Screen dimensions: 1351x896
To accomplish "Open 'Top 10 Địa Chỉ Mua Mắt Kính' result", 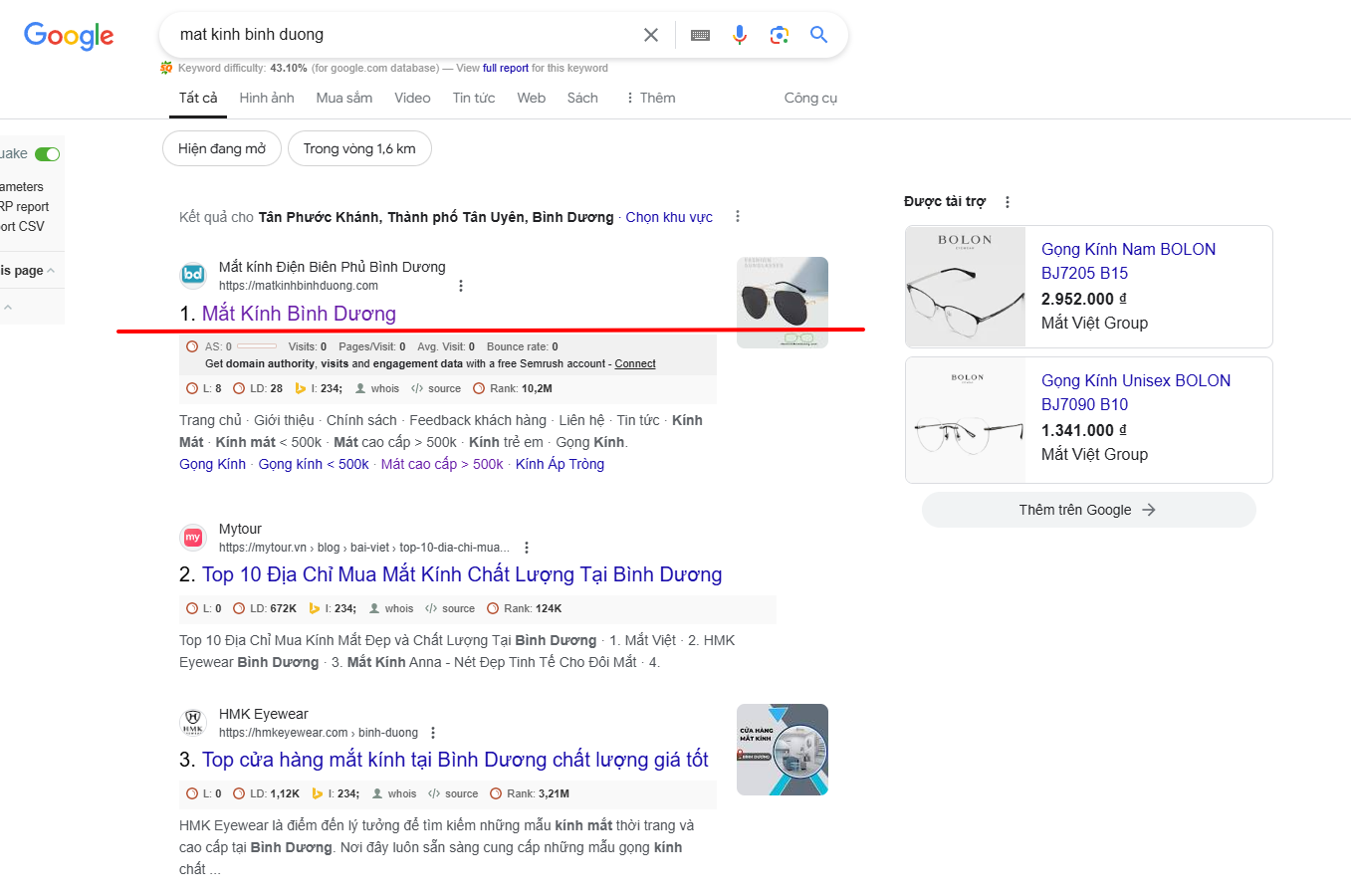I will (462, 574).
